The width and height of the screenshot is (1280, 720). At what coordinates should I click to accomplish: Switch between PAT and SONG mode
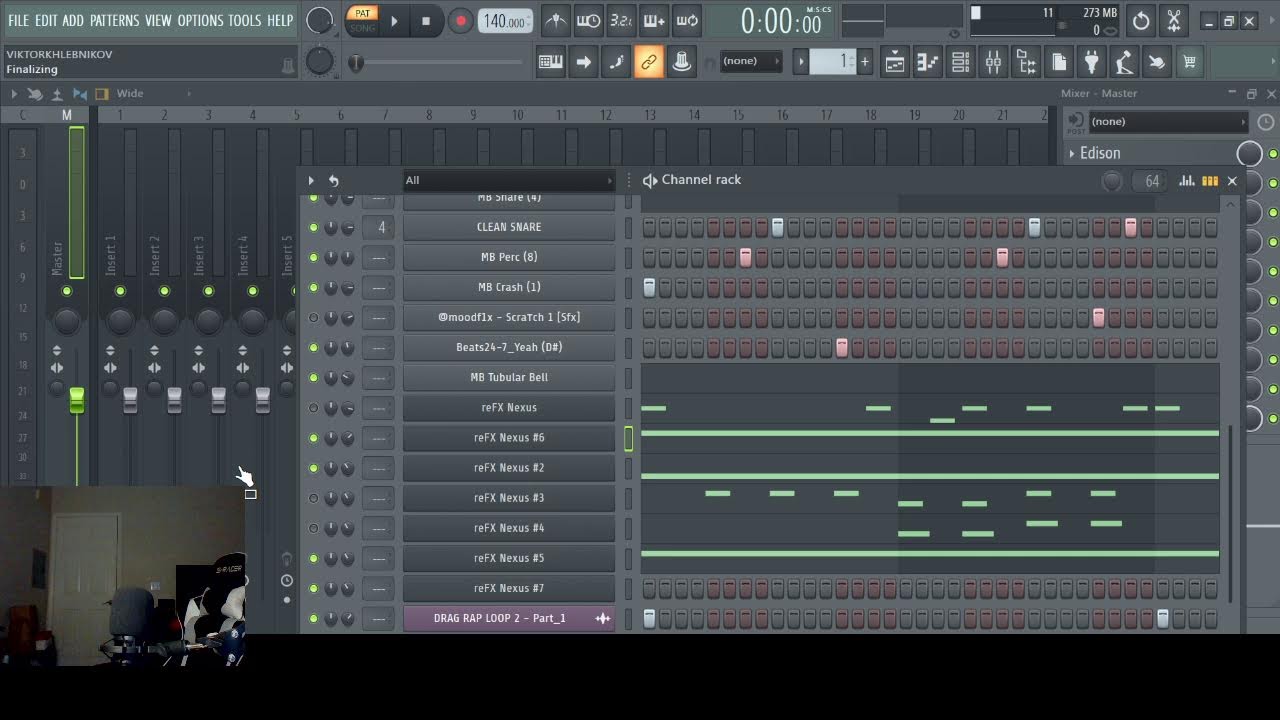tap(363, 20)
